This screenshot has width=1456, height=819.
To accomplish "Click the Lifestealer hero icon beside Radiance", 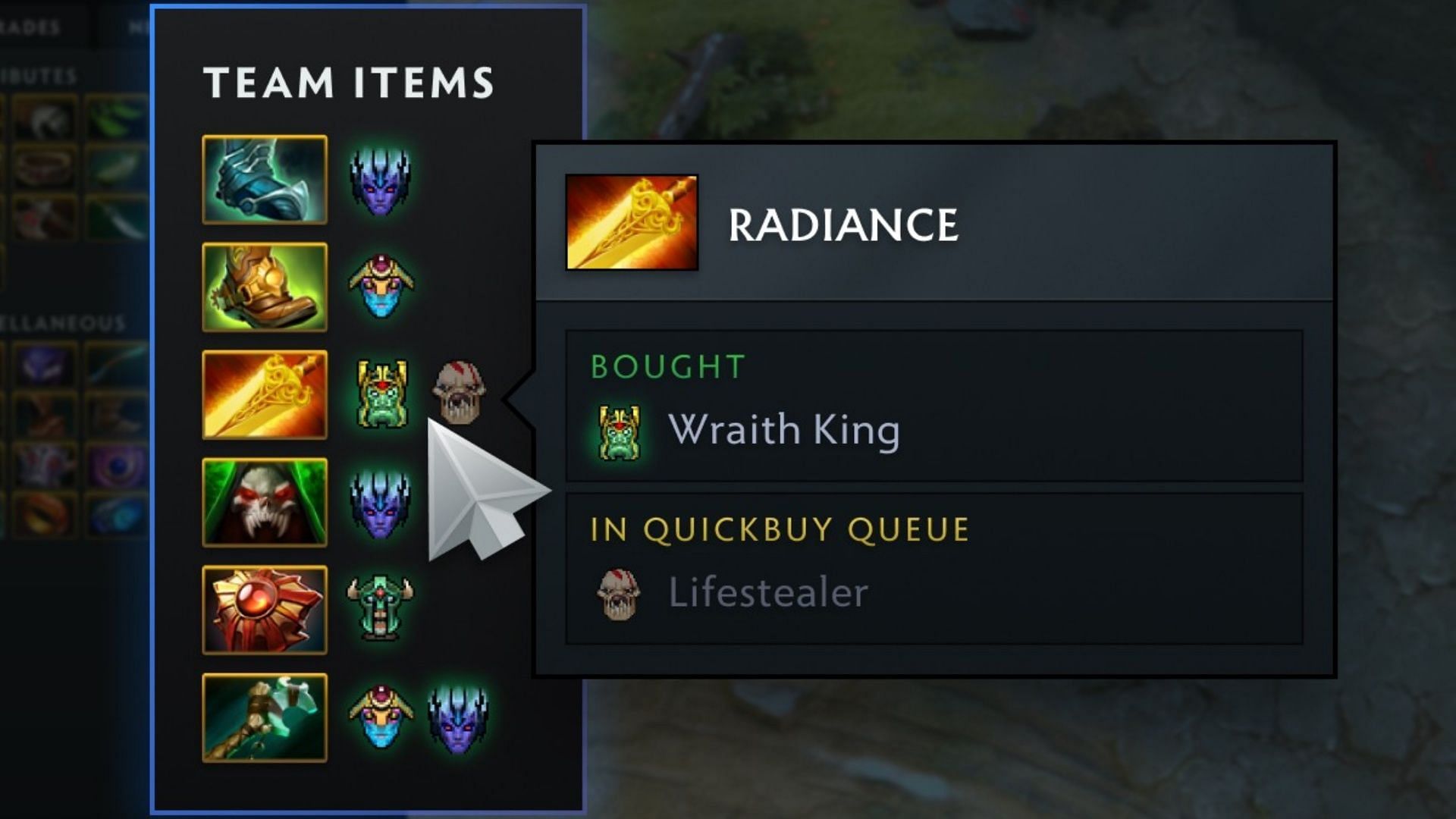I will tap(459, 392).
